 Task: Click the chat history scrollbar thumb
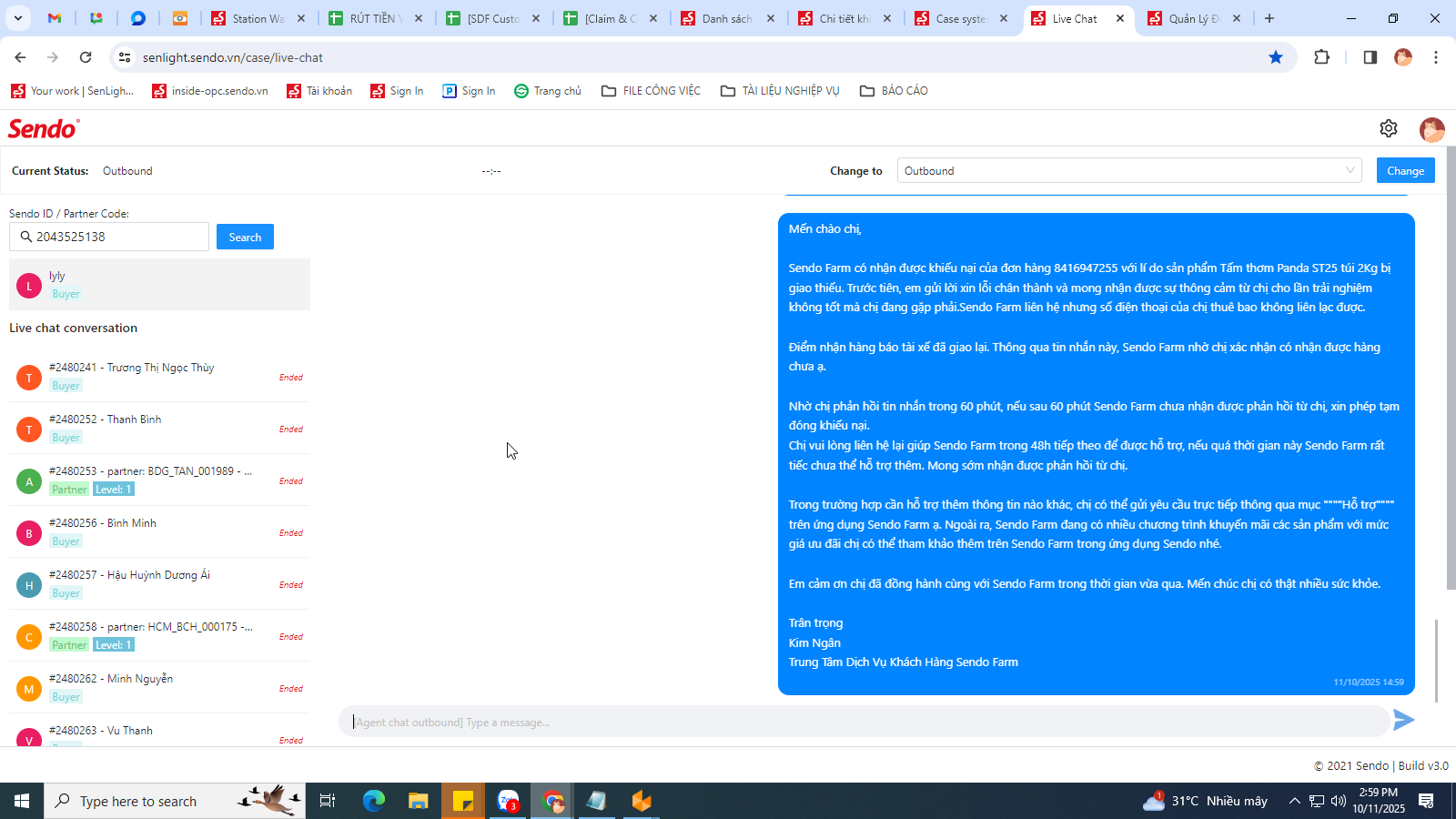1437,661
